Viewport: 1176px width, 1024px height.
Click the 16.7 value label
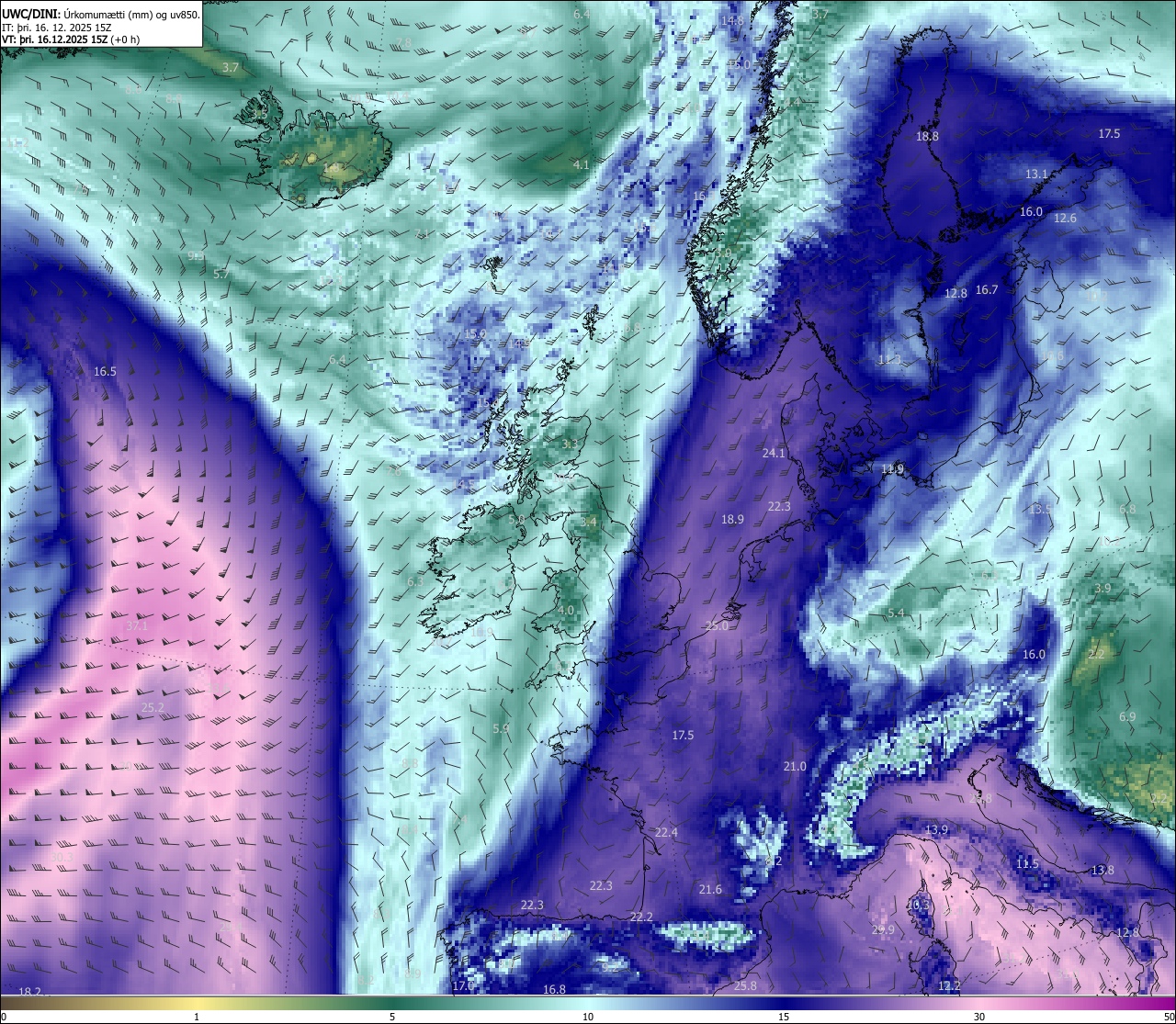(x=986, y=289)
